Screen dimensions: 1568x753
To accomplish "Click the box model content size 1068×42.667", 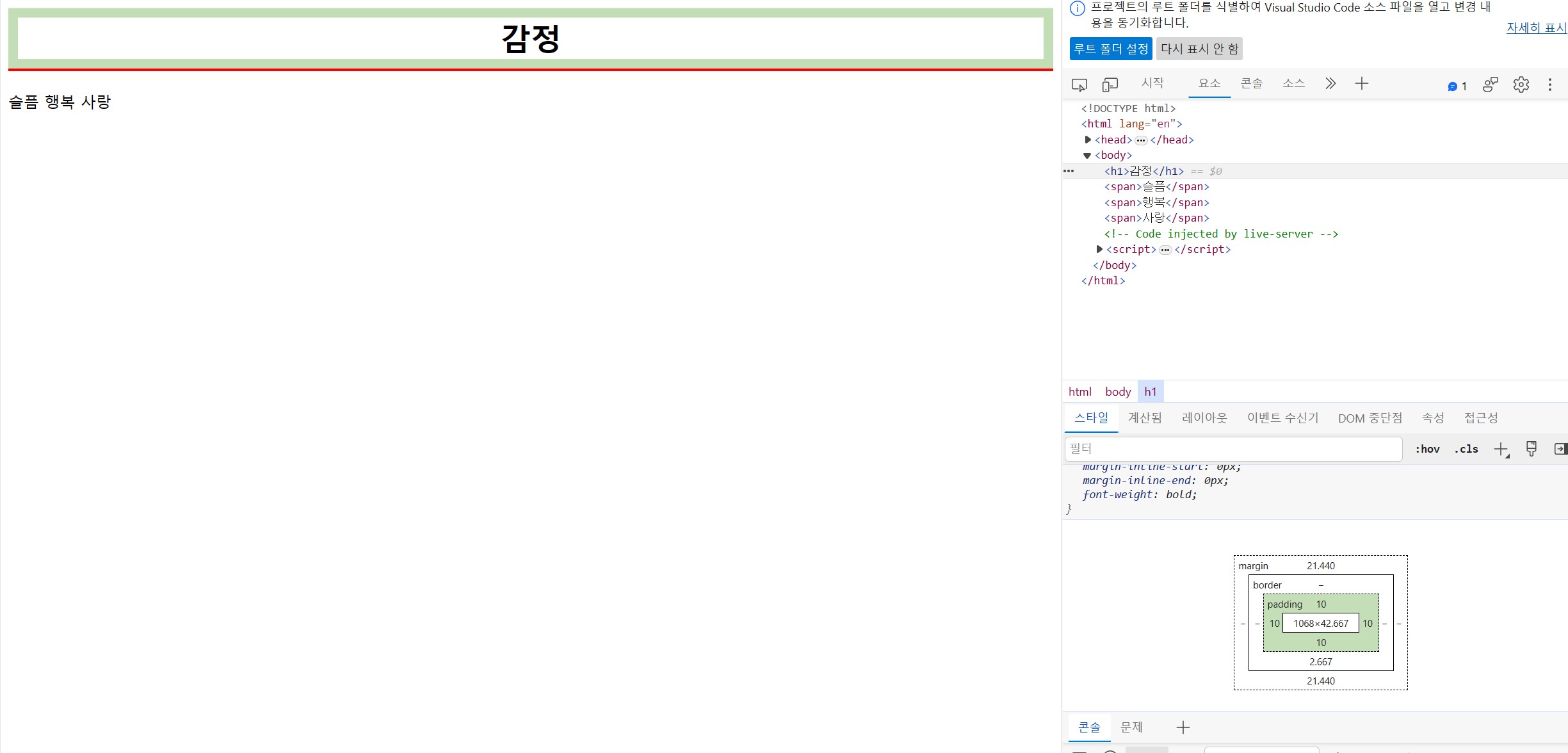I will (1321, 623).
